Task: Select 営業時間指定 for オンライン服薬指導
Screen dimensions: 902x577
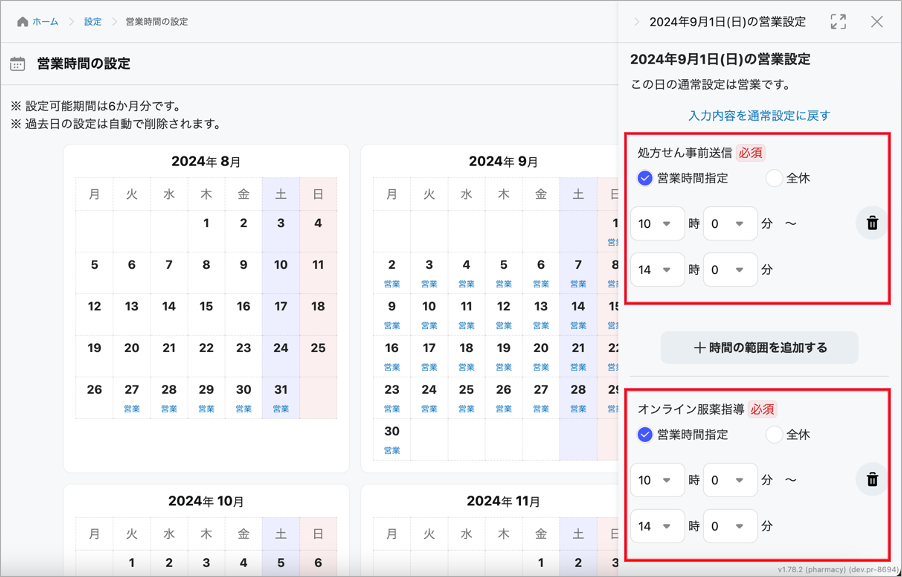Action: coord(645,435)
